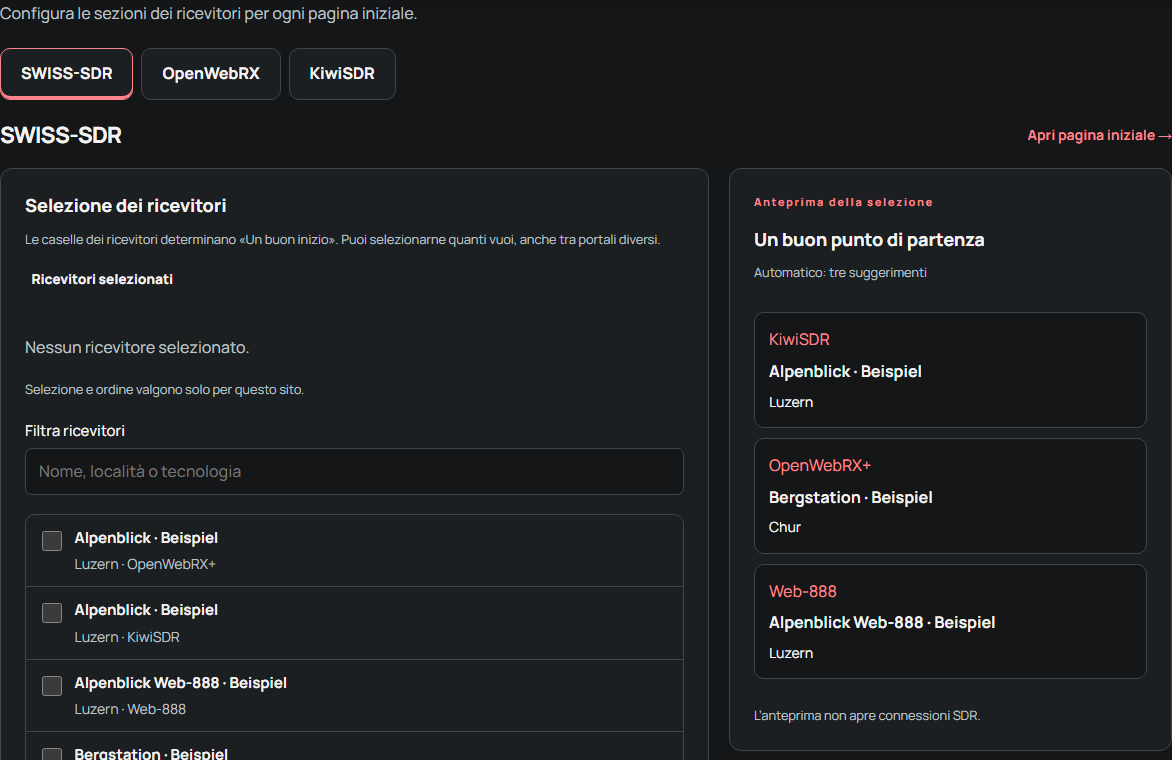1172x760 pixels.
Task: Click the 'L'anteprima non apre connessioni SDR.' note
Action: pyautogui.click(x=867, y=715)
